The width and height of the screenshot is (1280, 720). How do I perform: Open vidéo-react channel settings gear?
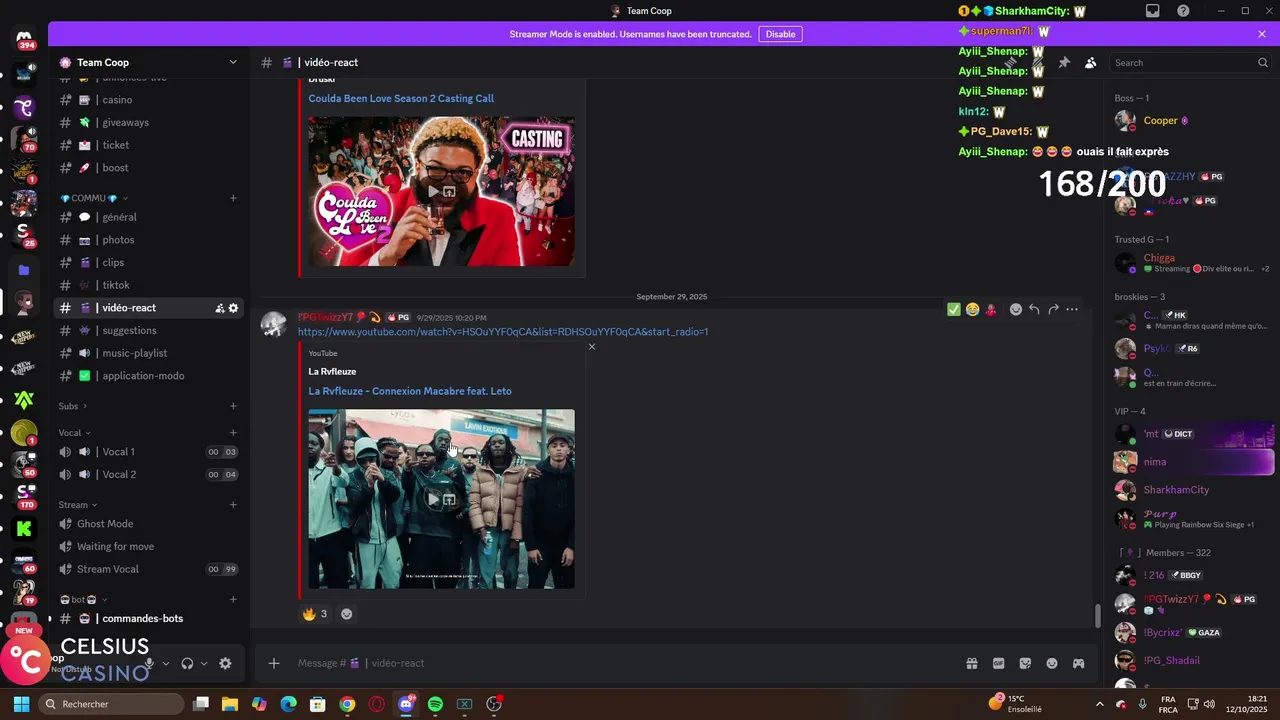233,308
